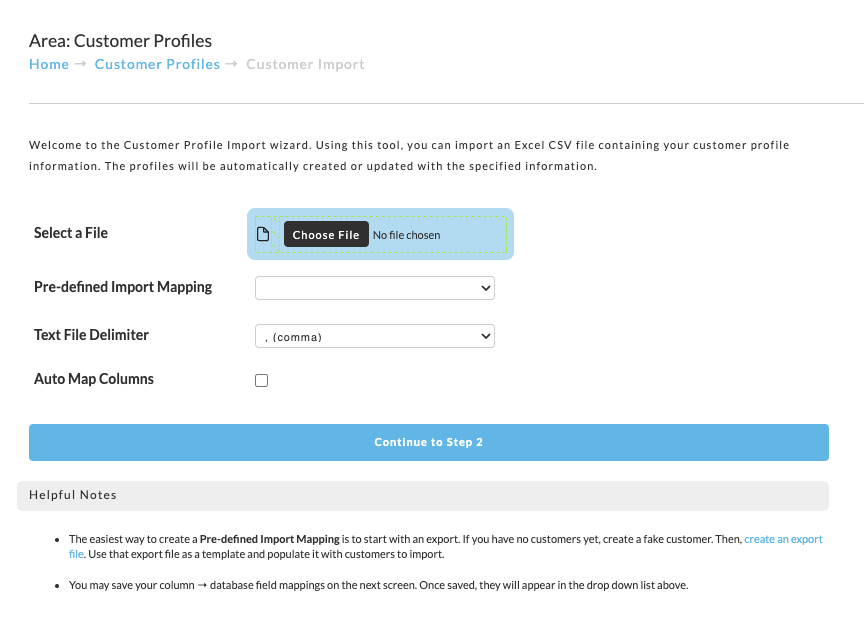Open the Pre-defined Import Mapping dropdown
Image resolution: width=864 pixels, height=638 pixels.
point(375,288)
